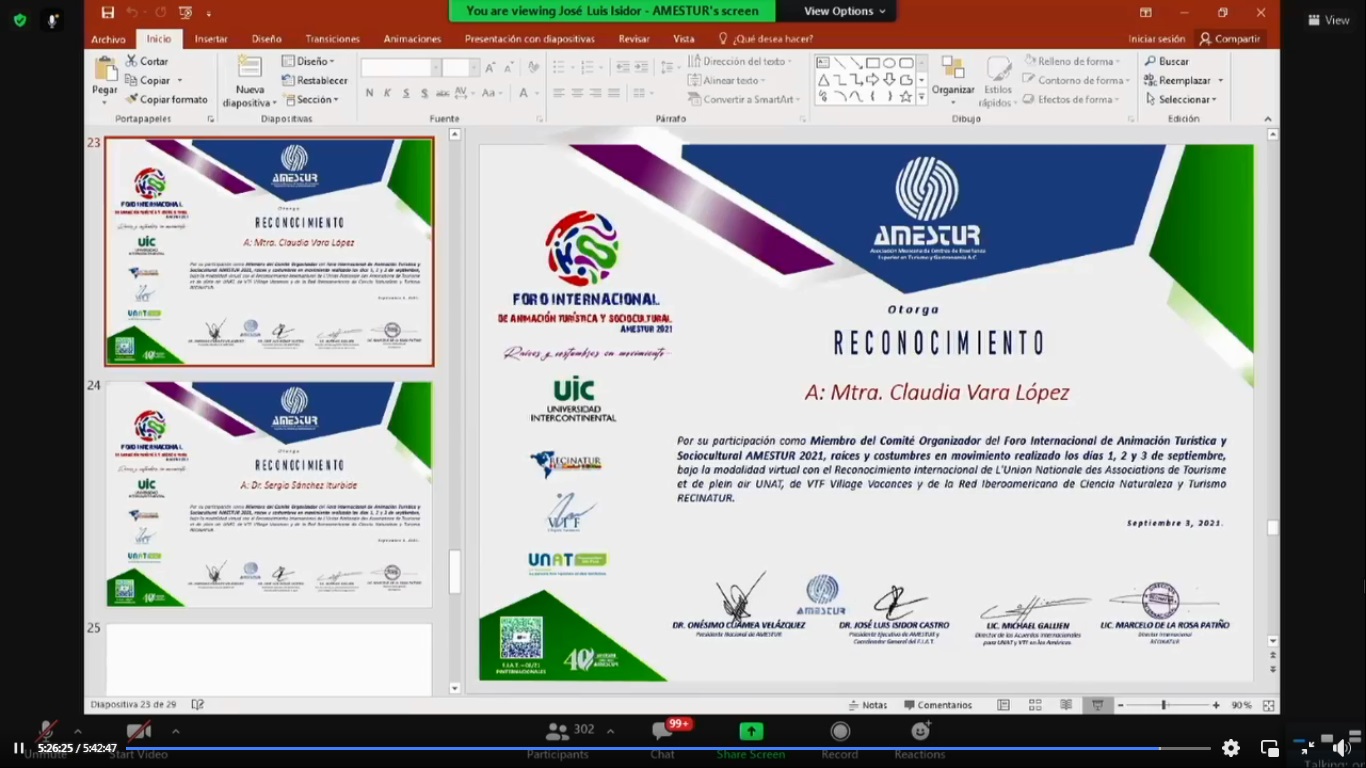Toggle bold N formatting

tap(370, 93)
